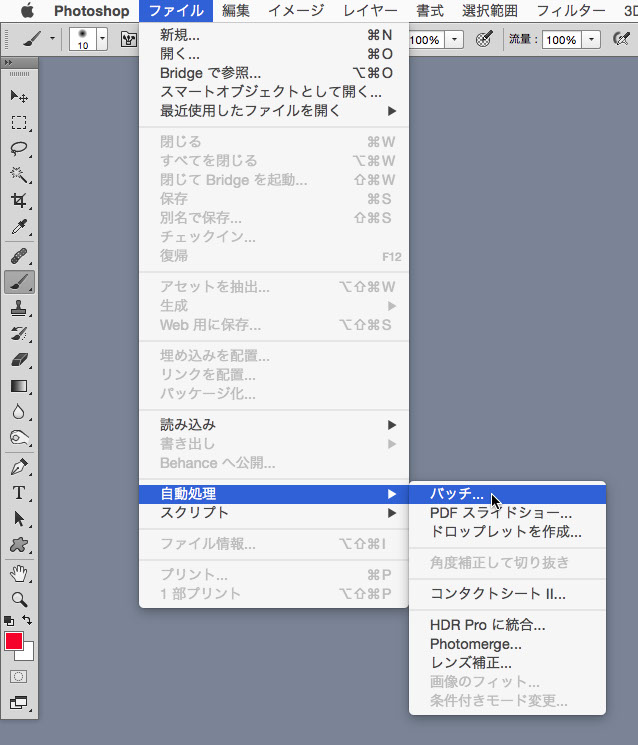Select the Custom Shape tool
The image size is (638, 745).
point(19,544)
